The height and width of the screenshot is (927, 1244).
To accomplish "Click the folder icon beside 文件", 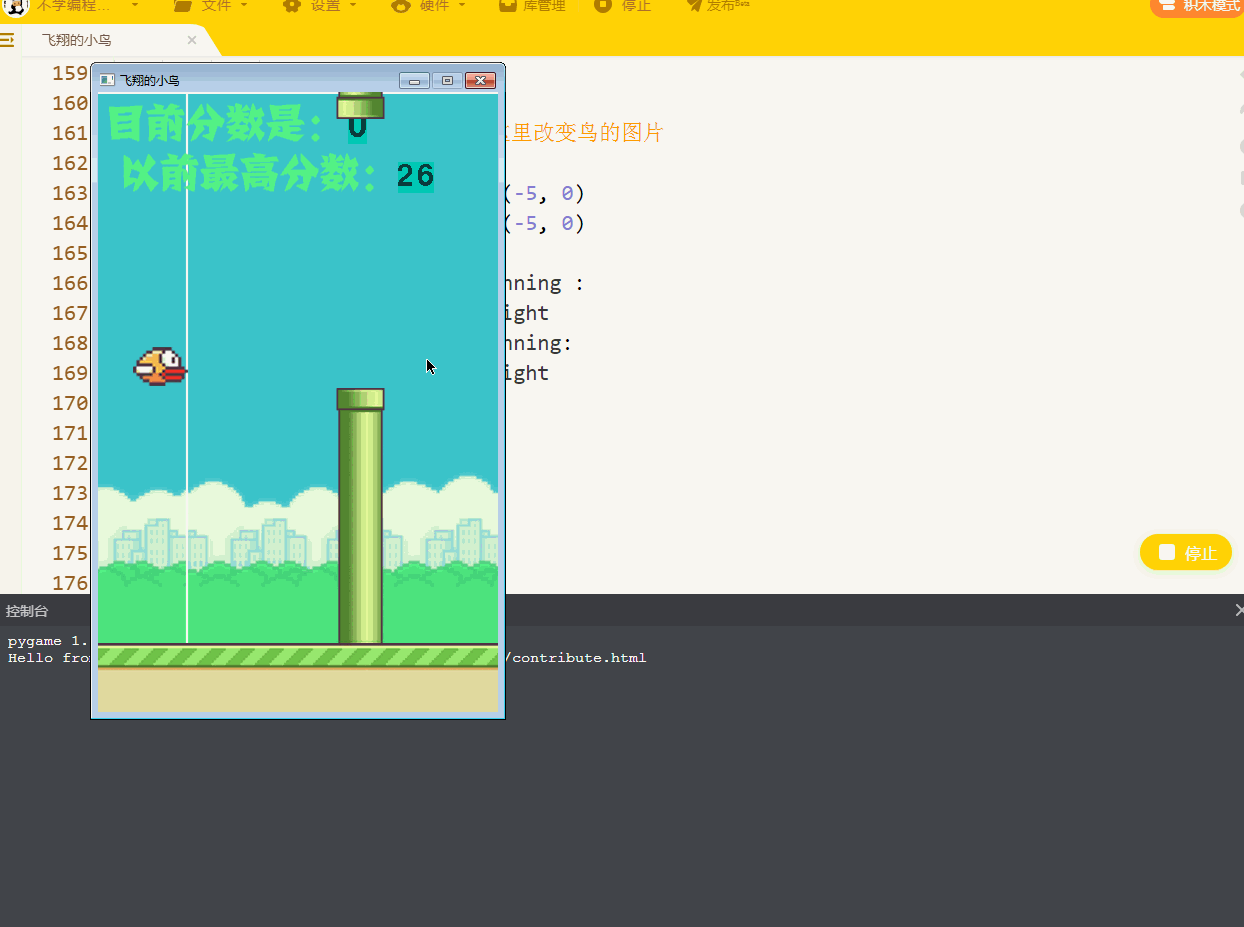I will [182, 5].
